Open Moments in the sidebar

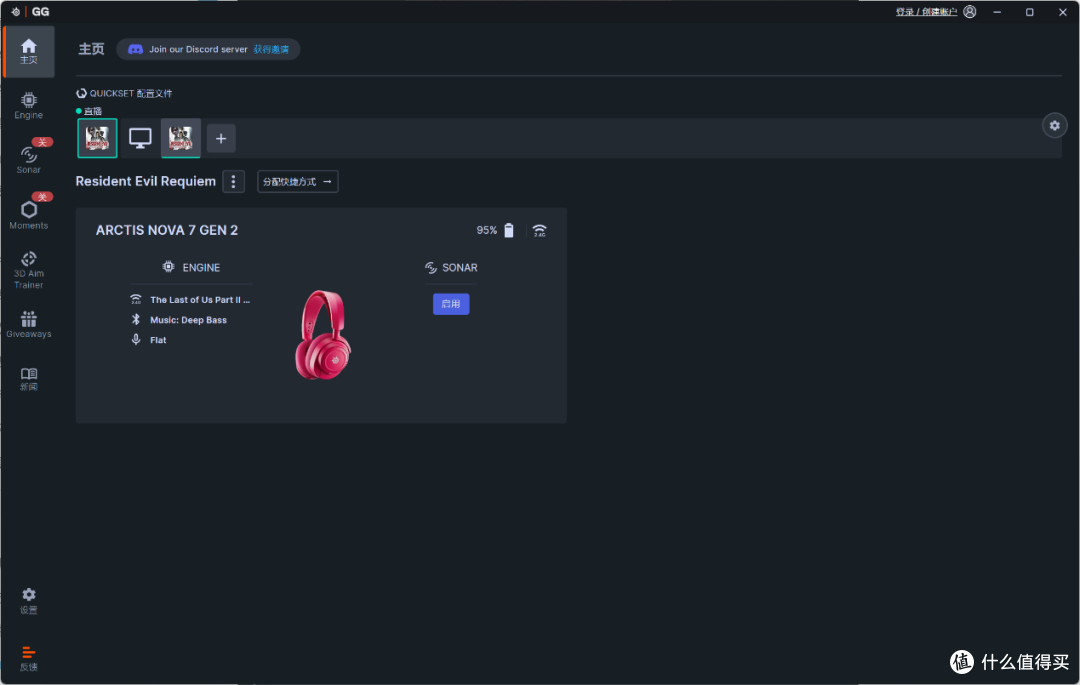click(x=28, y=213)
